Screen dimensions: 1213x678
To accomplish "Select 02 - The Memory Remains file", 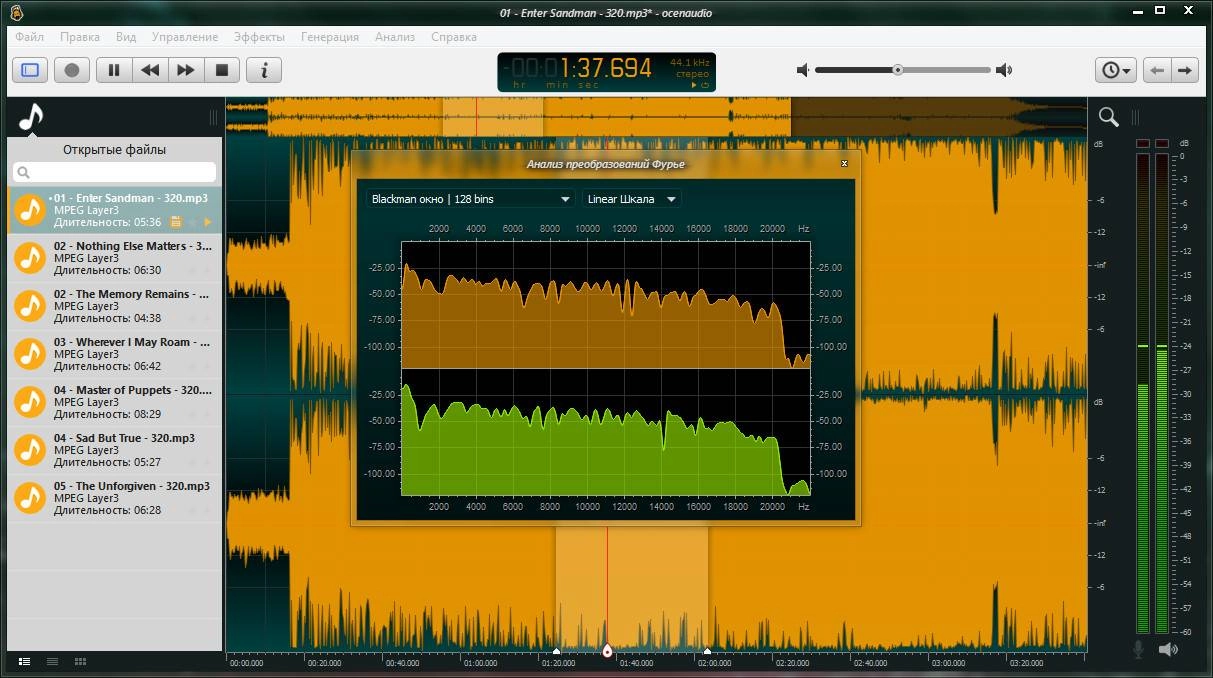I will click(114, 306).
